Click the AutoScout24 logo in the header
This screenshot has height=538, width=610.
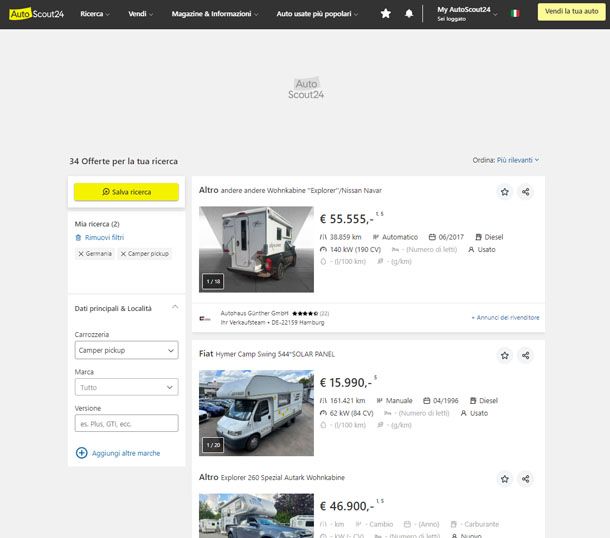point(37,14)
